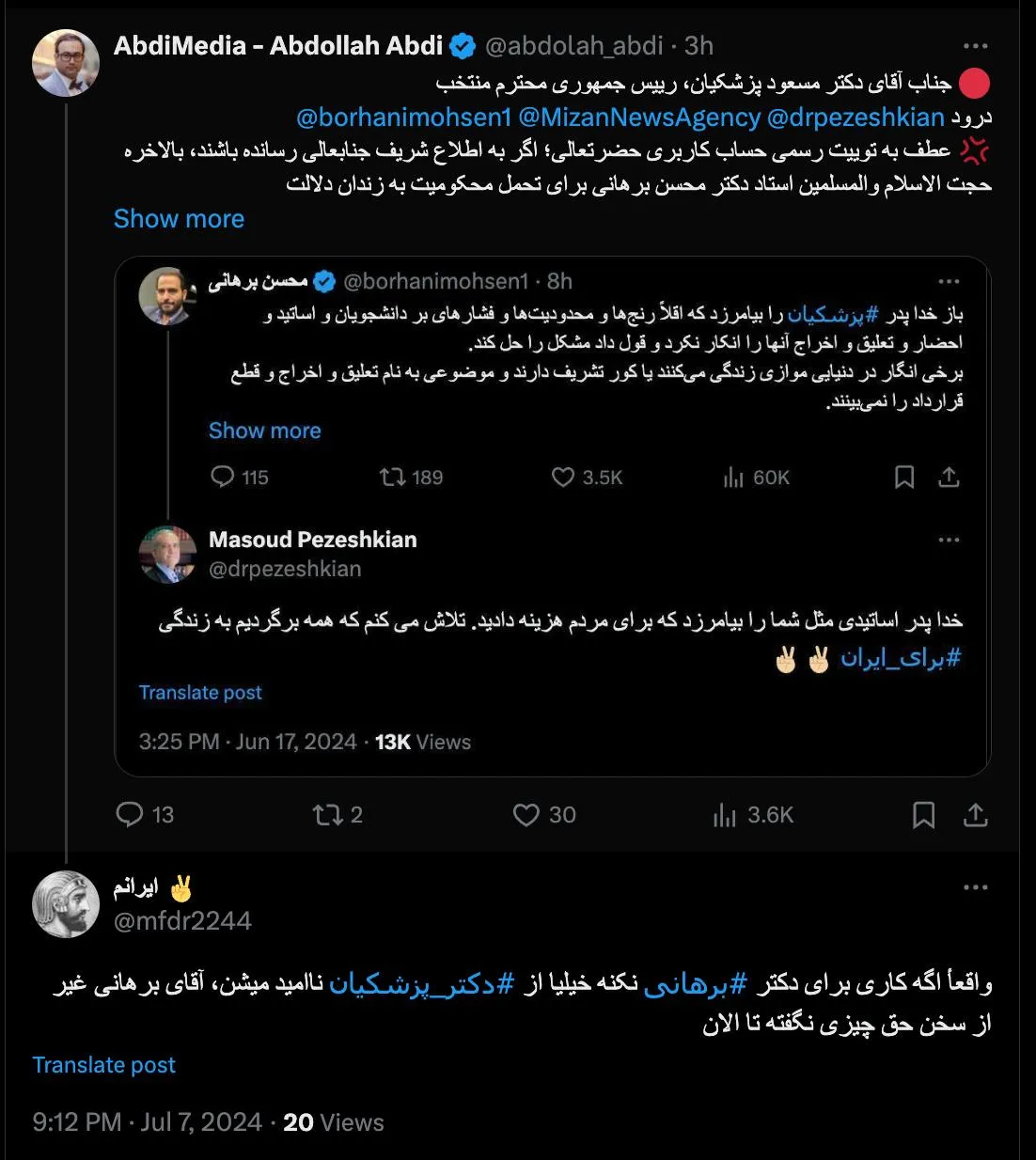Viewport: 1036px width, 1160px height.
Task: Bookmark the quoted Mohsen Borhani post
Action: click(x=904, y=478)
